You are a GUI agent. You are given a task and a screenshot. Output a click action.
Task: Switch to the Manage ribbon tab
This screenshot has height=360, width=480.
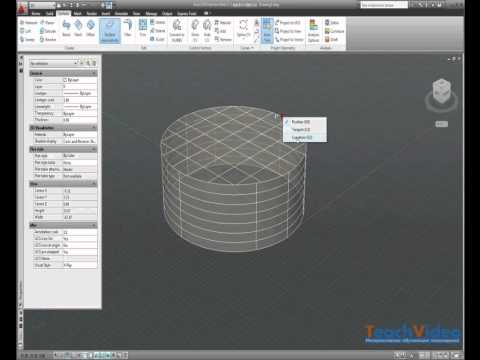[x=151, y=13]
